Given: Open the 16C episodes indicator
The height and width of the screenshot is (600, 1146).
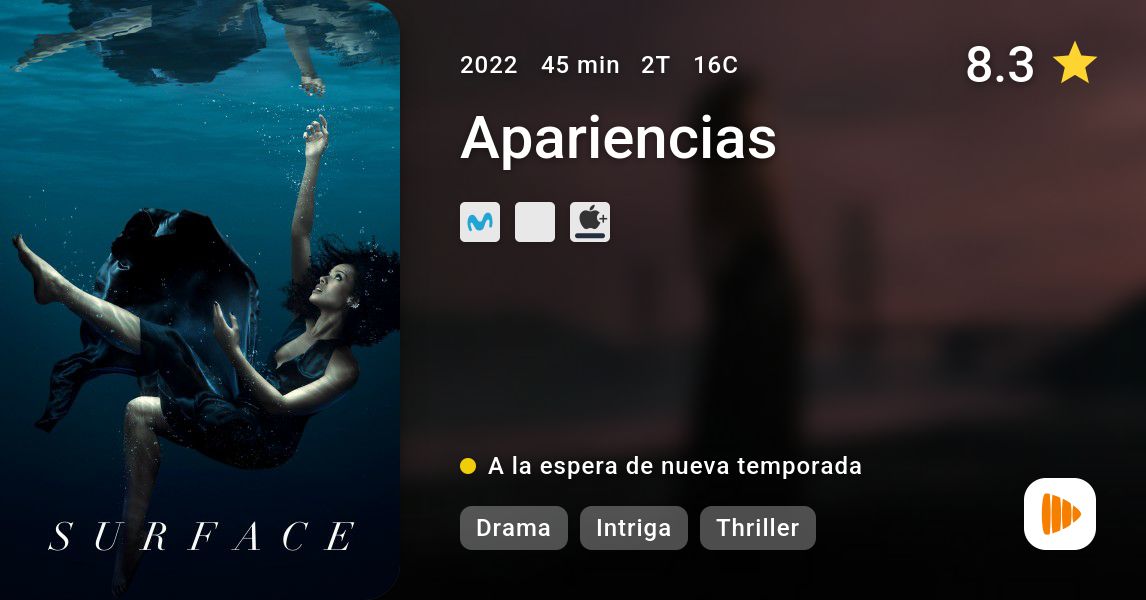Looking at the screenshot, I should (716, 65).
